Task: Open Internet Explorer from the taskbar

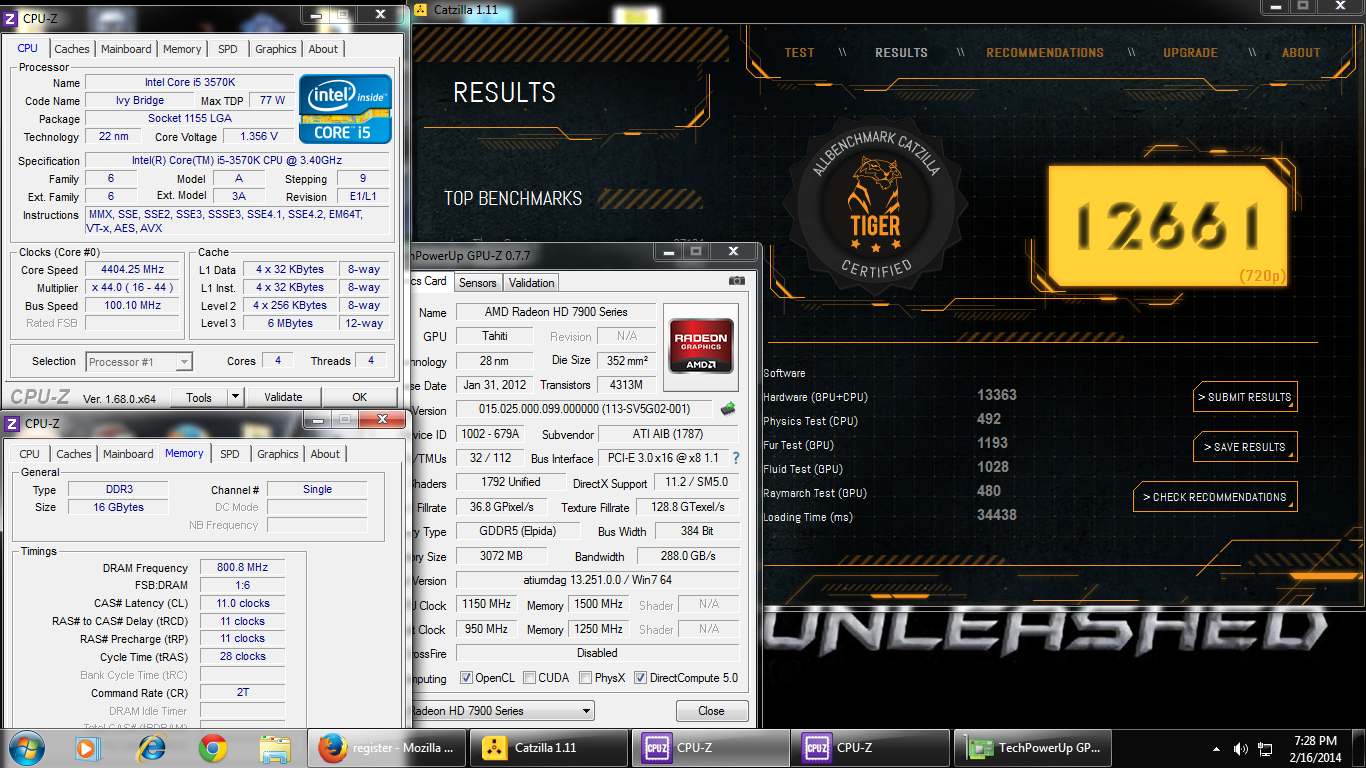Action: pyautogui.click(x=151, y=748)
